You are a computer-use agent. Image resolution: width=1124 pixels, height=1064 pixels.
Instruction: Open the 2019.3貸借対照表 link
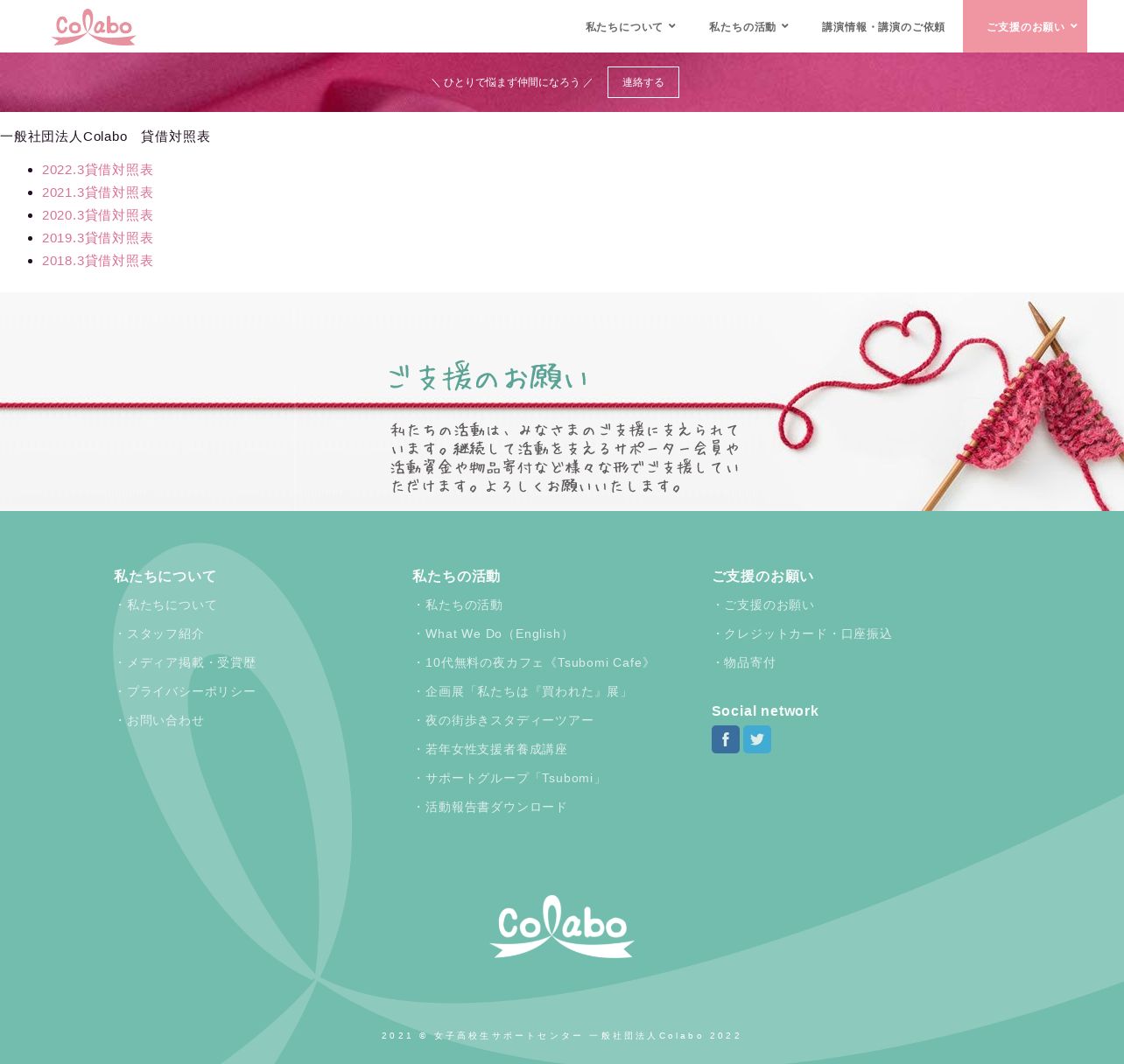point(97,238)
